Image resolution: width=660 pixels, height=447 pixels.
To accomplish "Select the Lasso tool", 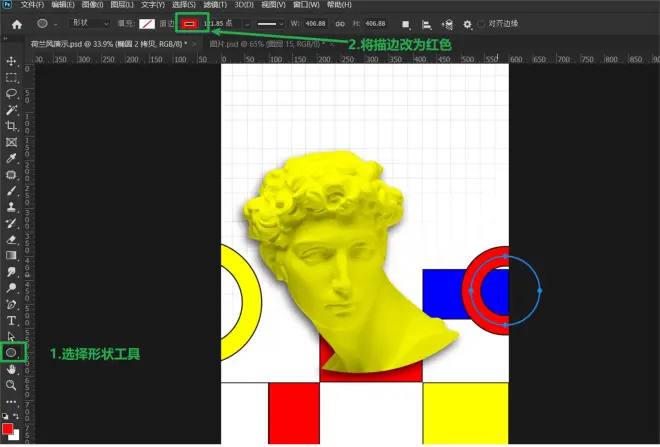I will click(x=11, y=94).
